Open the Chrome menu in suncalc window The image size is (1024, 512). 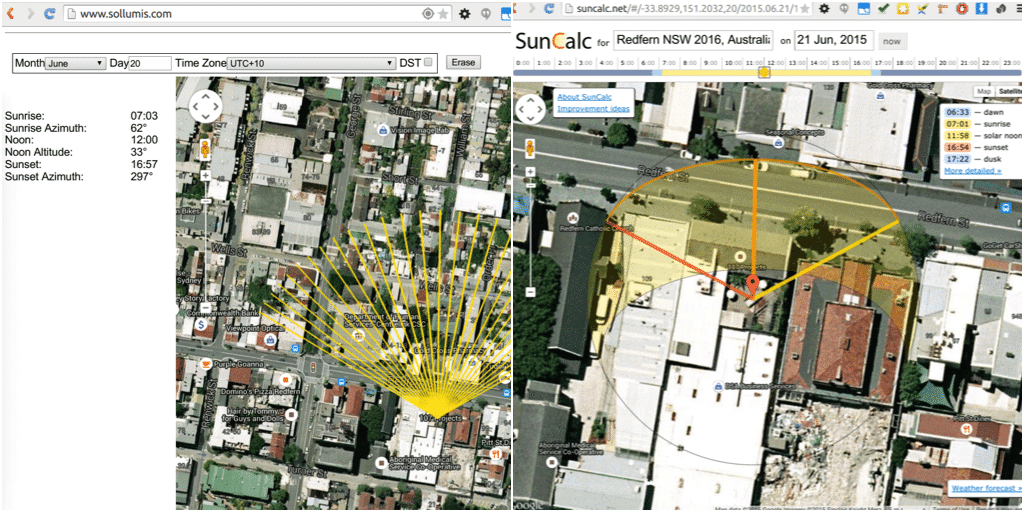[1019, 8]
